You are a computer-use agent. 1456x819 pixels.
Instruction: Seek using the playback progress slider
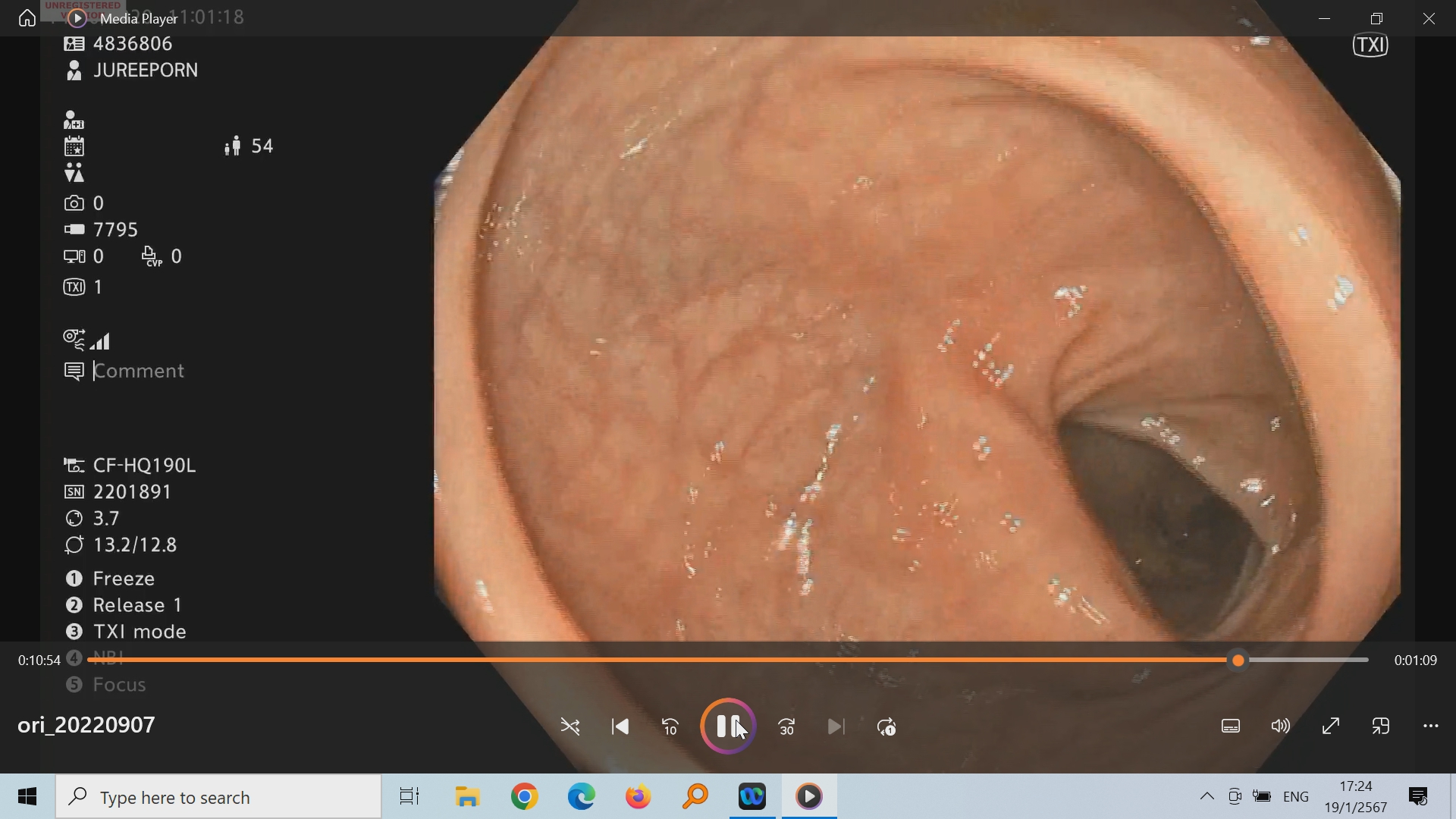tap(728, 661)
